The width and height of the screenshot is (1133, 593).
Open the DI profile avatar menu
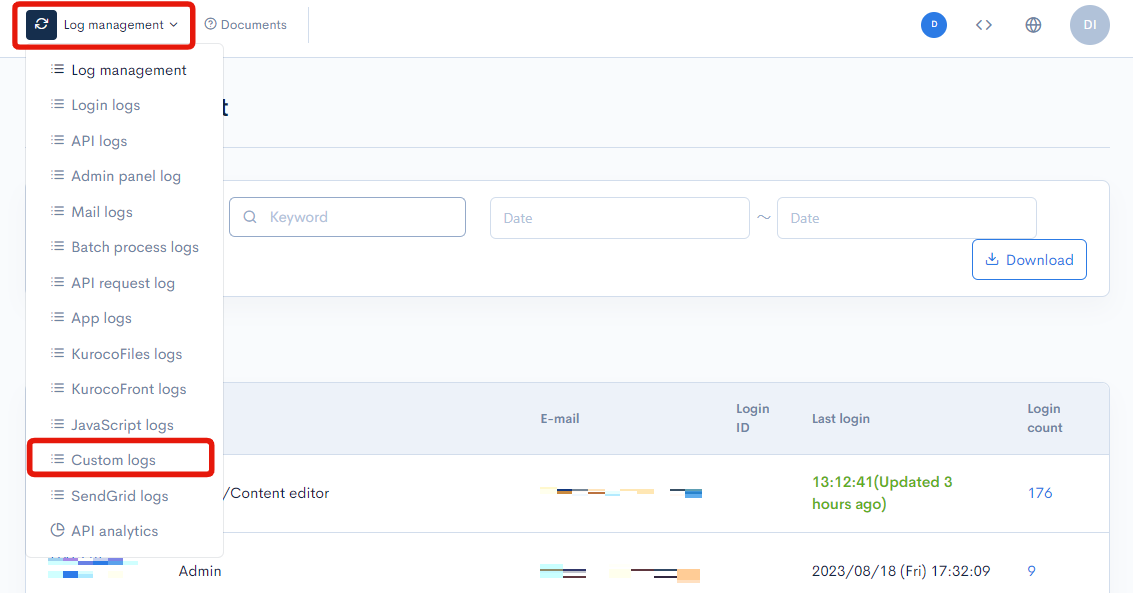click(1090, 24)
